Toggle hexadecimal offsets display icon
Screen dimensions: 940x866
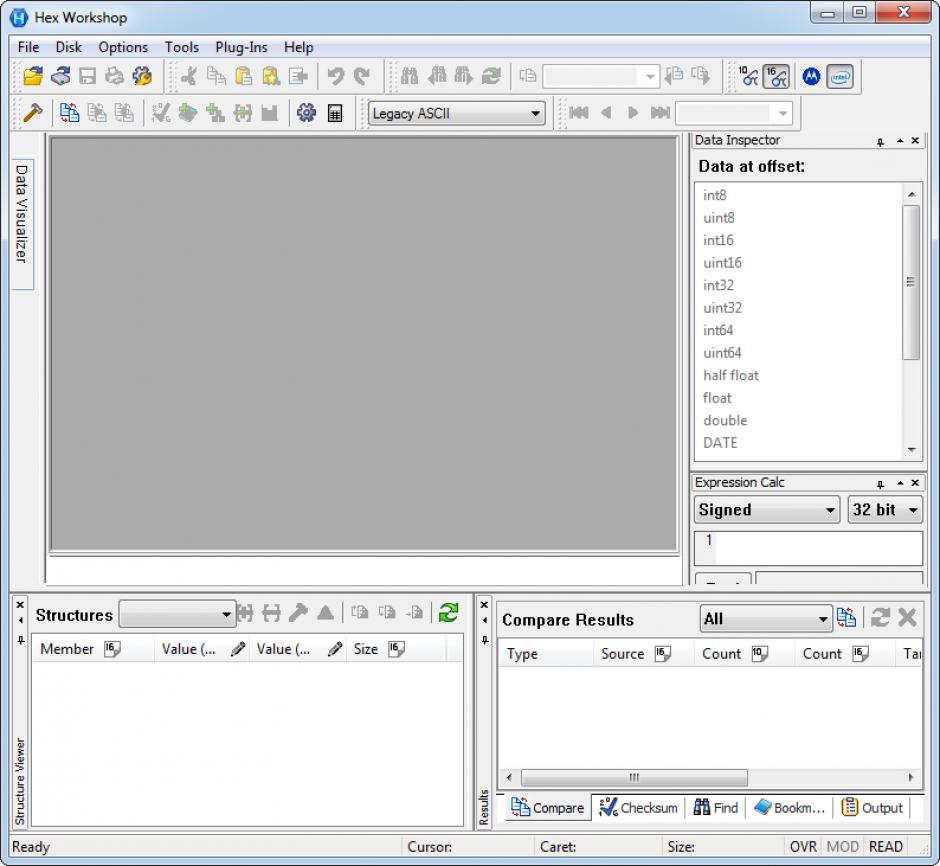pyautogui.click(x=776, y=77)
